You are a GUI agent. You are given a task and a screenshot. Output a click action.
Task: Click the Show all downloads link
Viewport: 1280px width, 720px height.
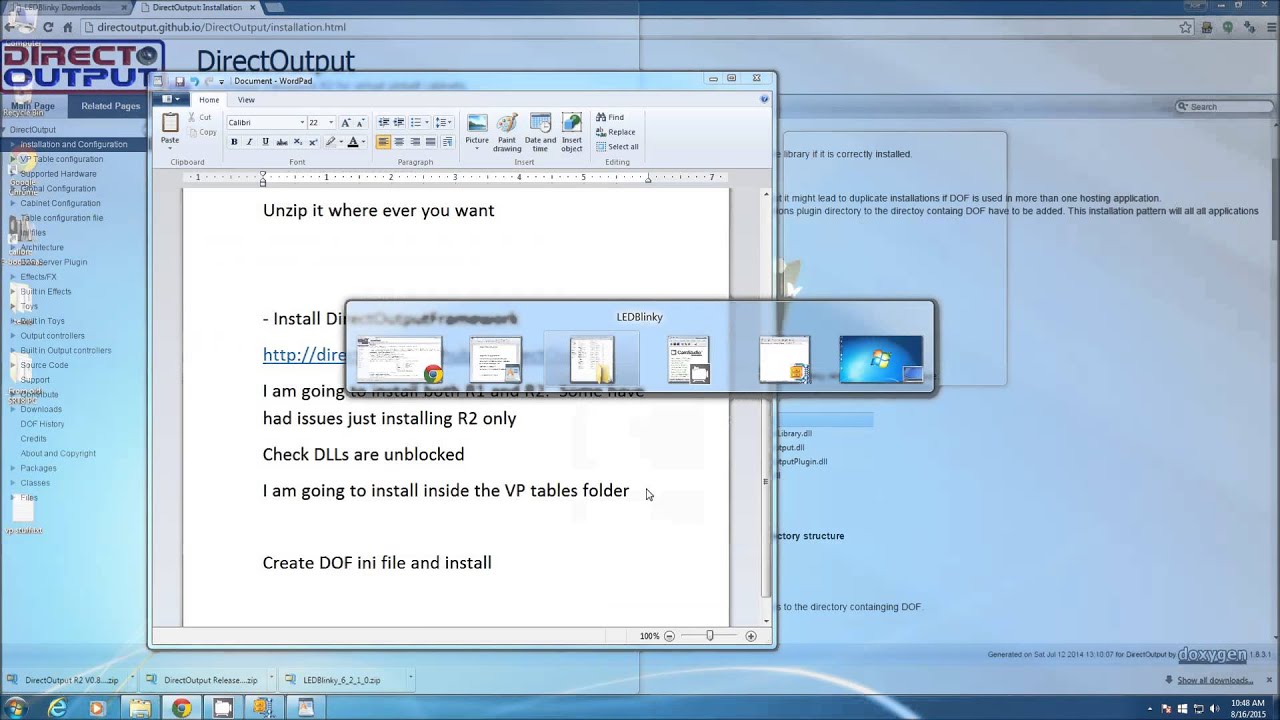pyautogui.click(x=1215, y=680)
